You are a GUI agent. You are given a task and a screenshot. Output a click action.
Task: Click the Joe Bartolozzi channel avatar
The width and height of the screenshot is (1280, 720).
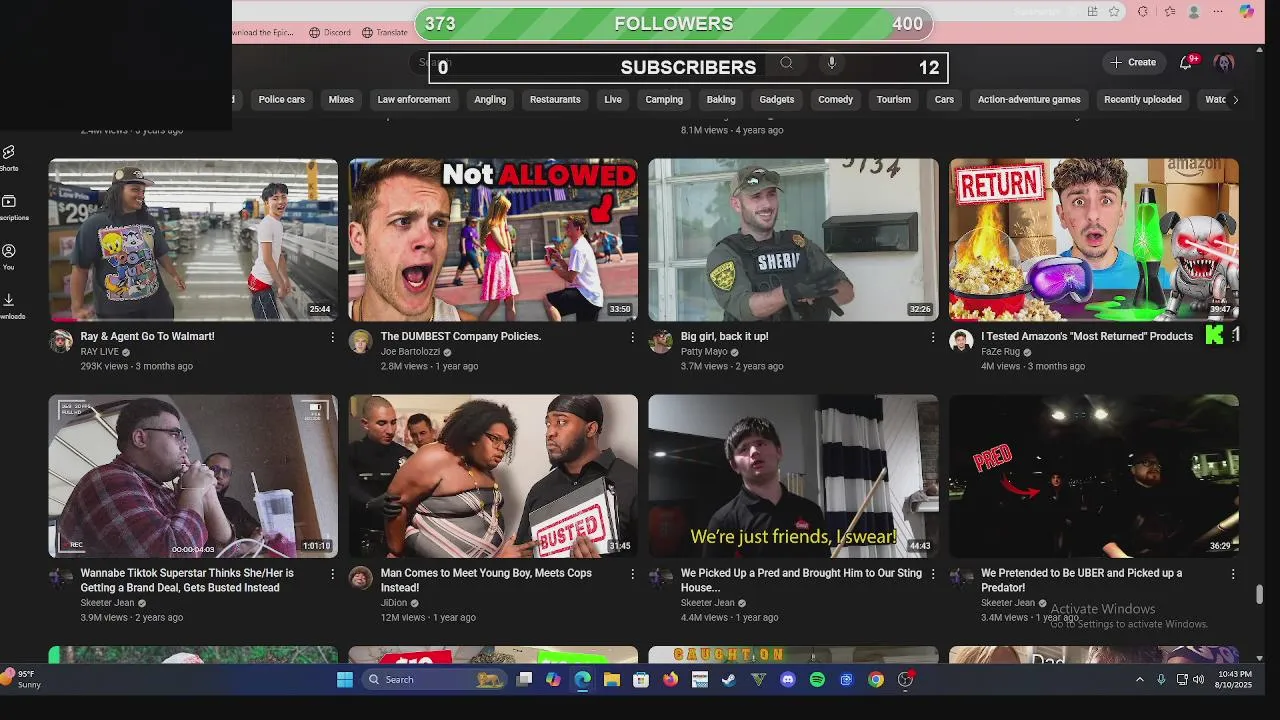coord(360,341)
